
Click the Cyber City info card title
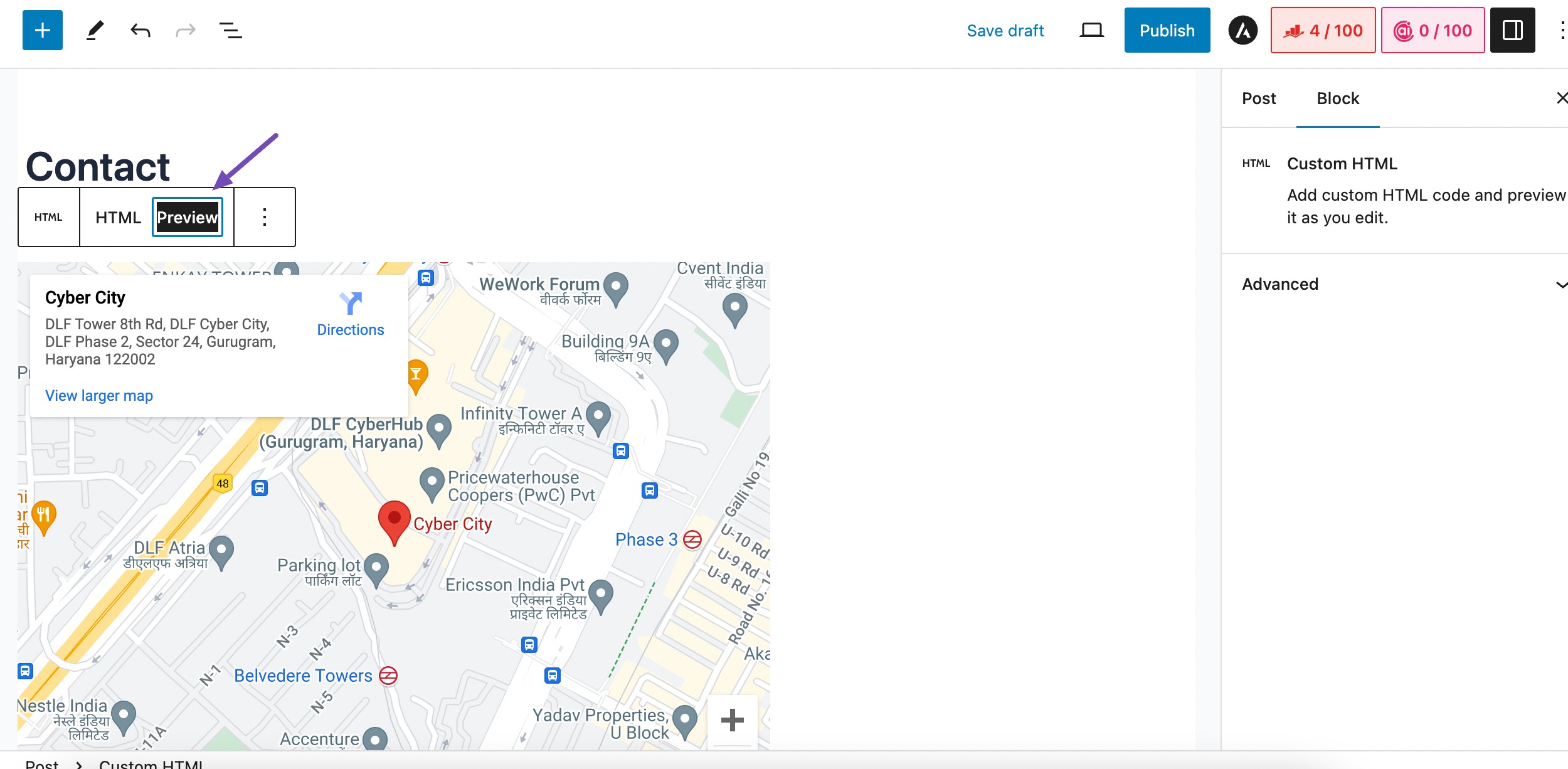(85, 297)
